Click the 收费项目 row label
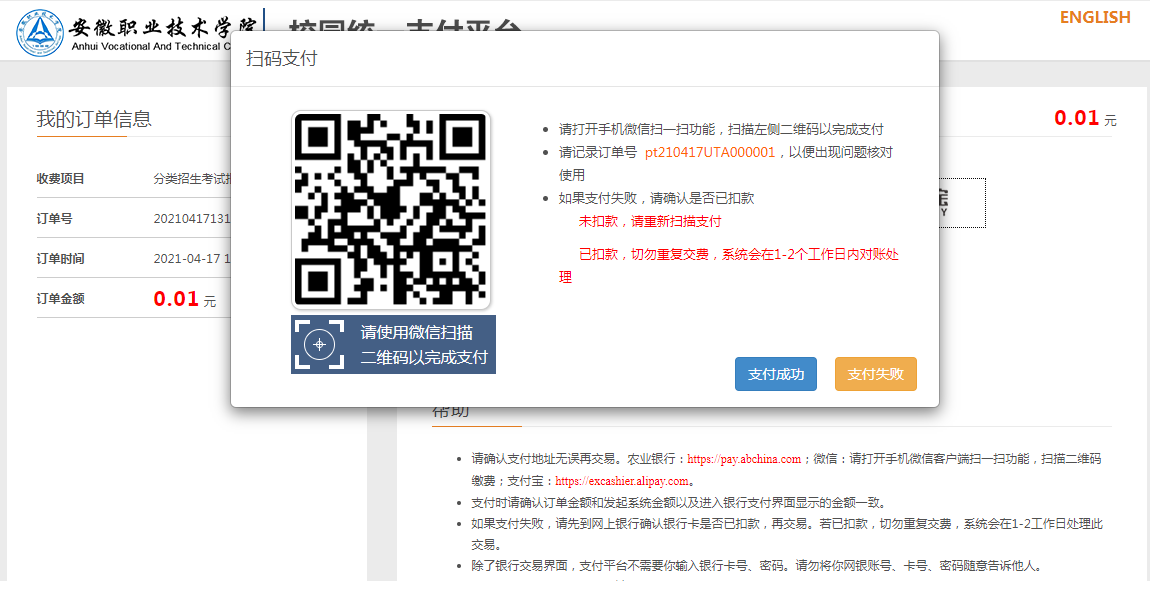Viewport: 1150px width, 590px height. click(61, 179)
